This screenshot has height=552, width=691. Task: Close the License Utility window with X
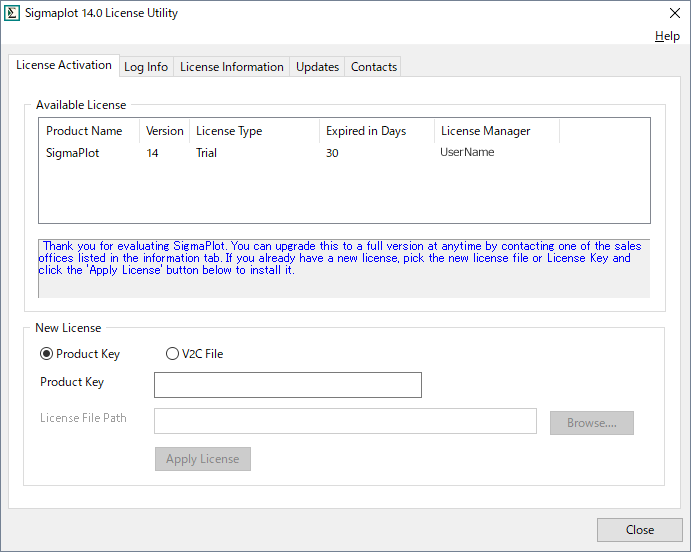click(x=674, y=13)
